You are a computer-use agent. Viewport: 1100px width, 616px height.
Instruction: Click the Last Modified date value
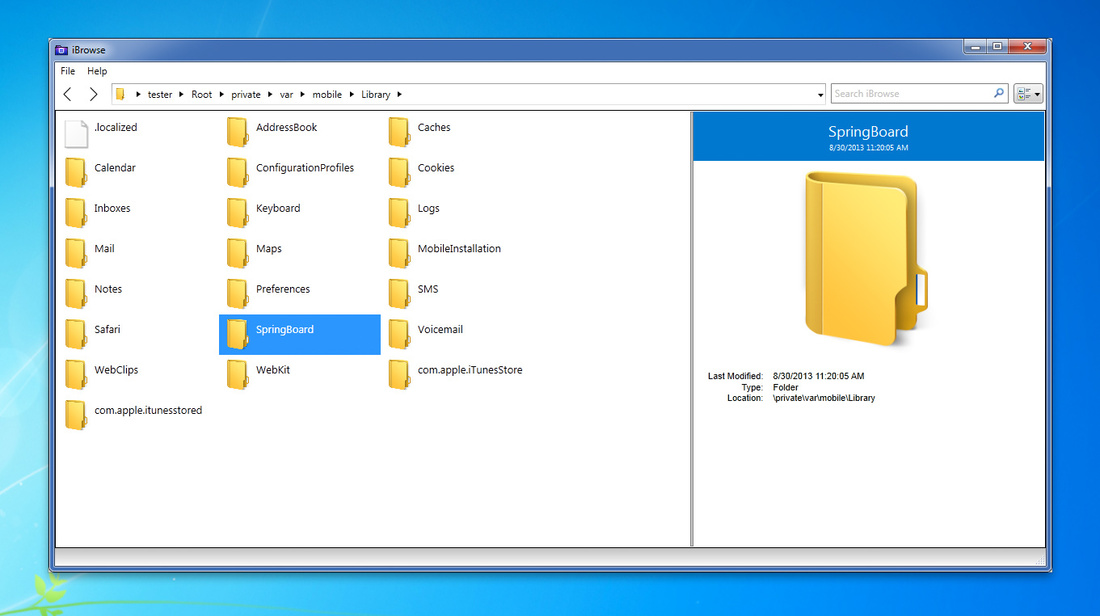point(818,376)
